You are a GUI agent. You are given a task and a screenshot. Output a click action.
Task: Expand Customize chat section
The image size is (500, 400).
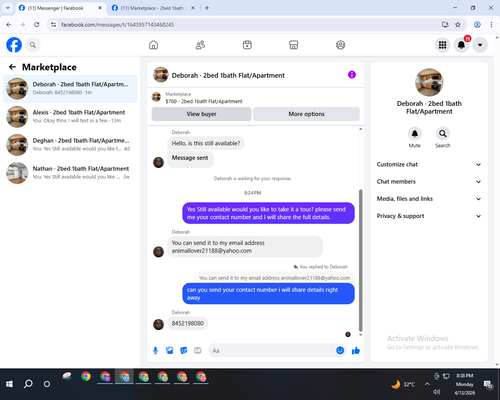click(x=429, y=164)
